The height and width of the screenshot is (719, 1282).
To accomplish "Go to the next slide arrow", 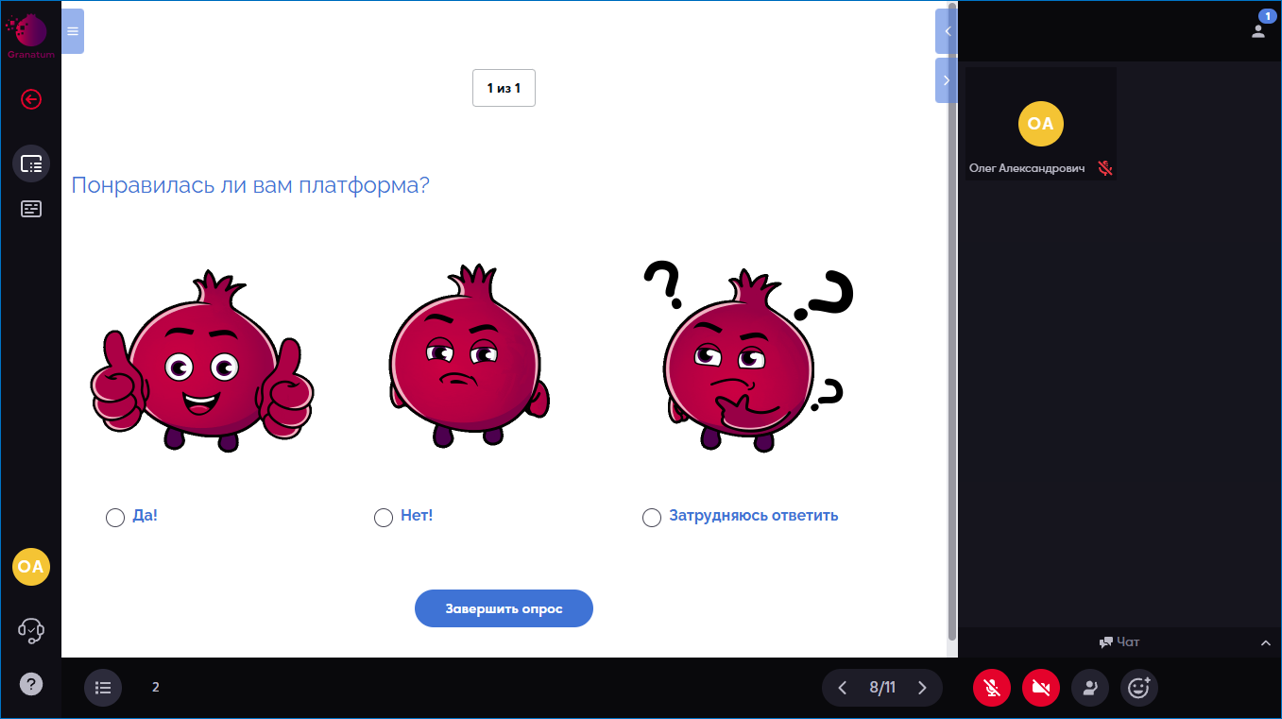I will click(922, 687).
